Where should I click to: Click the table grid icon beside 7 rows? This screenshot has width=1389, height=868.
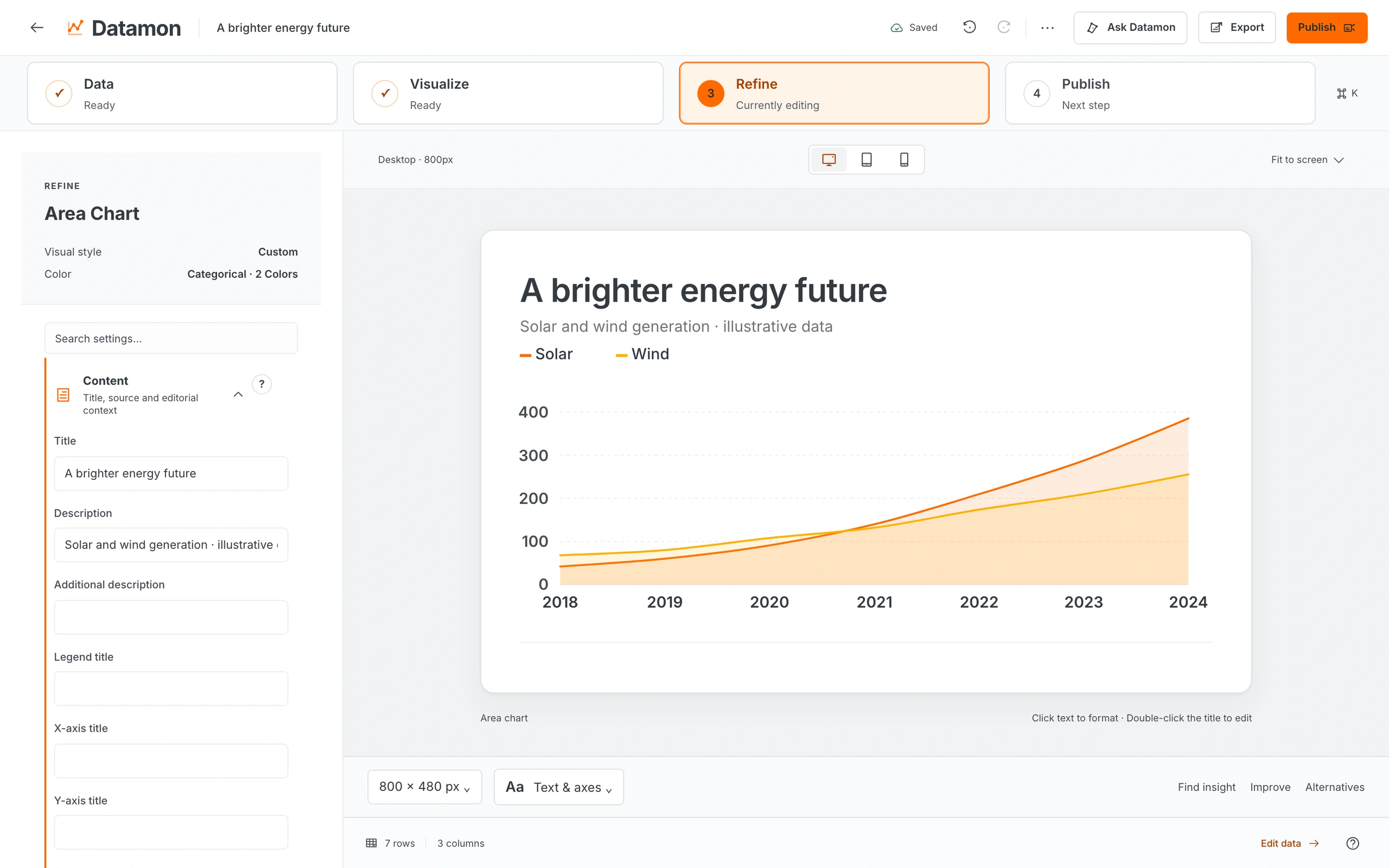tap(371, 843)
